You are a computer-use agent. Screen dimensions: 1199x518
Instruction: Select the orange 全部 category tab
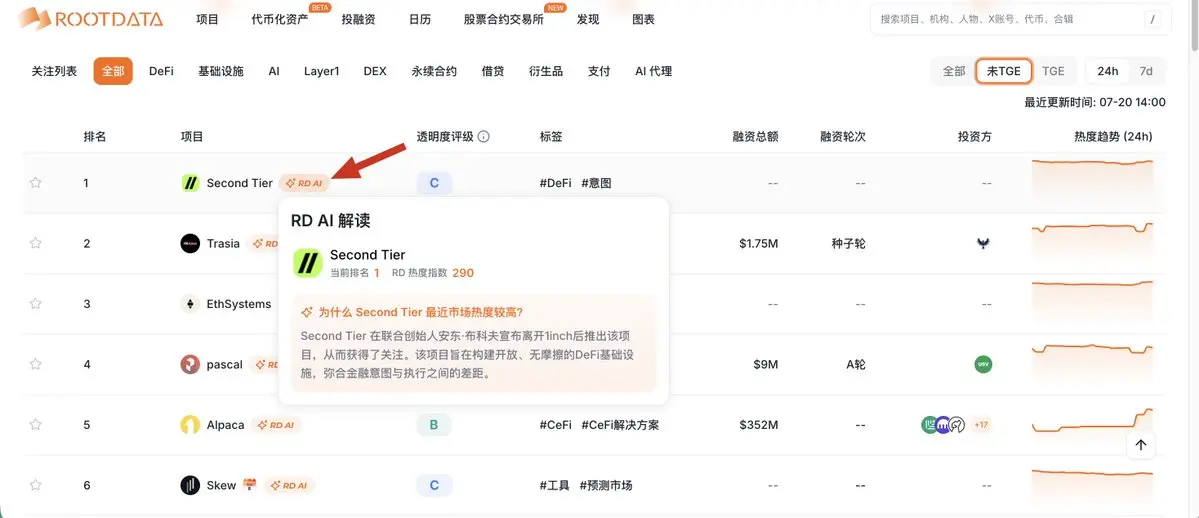click(x=113, y=71)
